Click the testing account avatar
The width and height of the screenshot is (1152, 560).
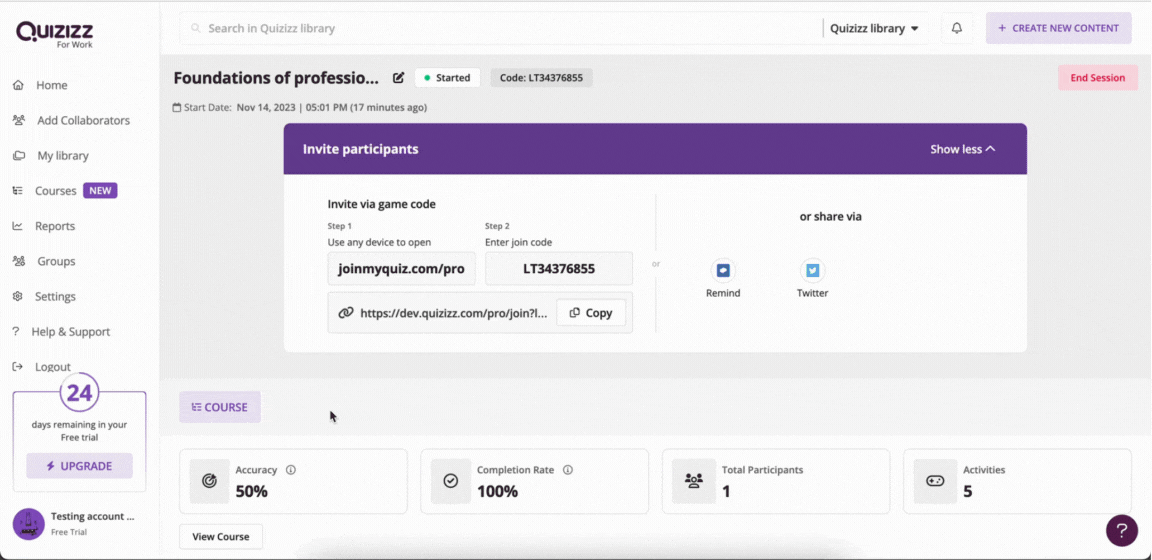(29, 524)
